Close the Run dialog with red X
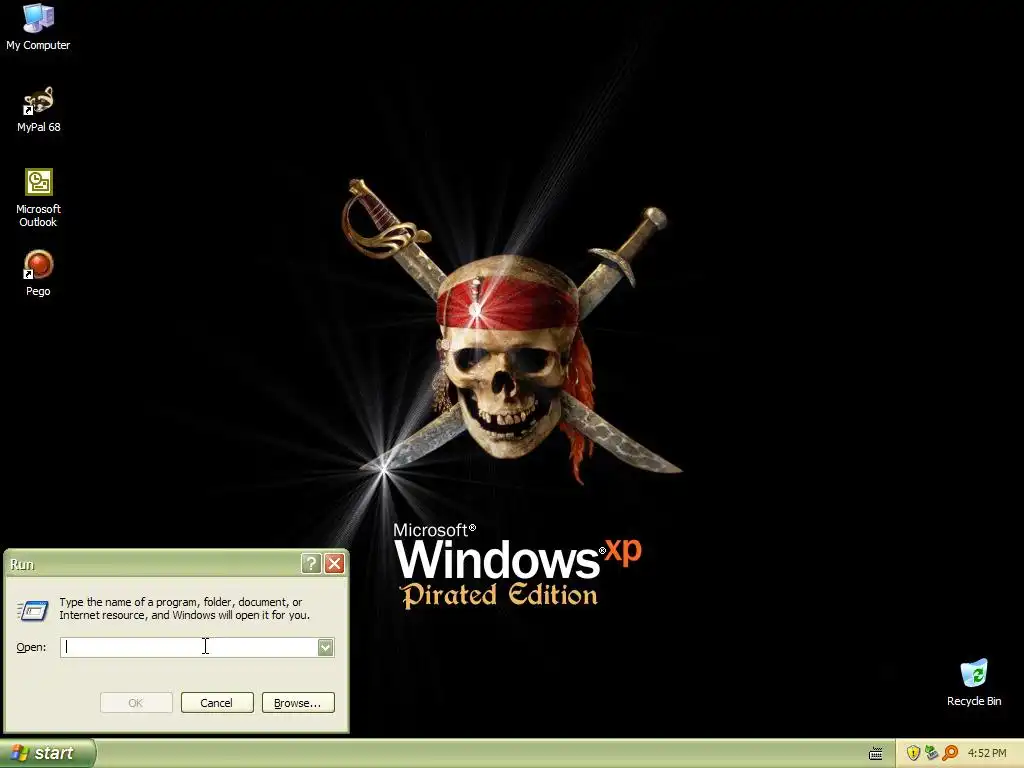This screenshot has width=1024, height=768. click(334, 564)
